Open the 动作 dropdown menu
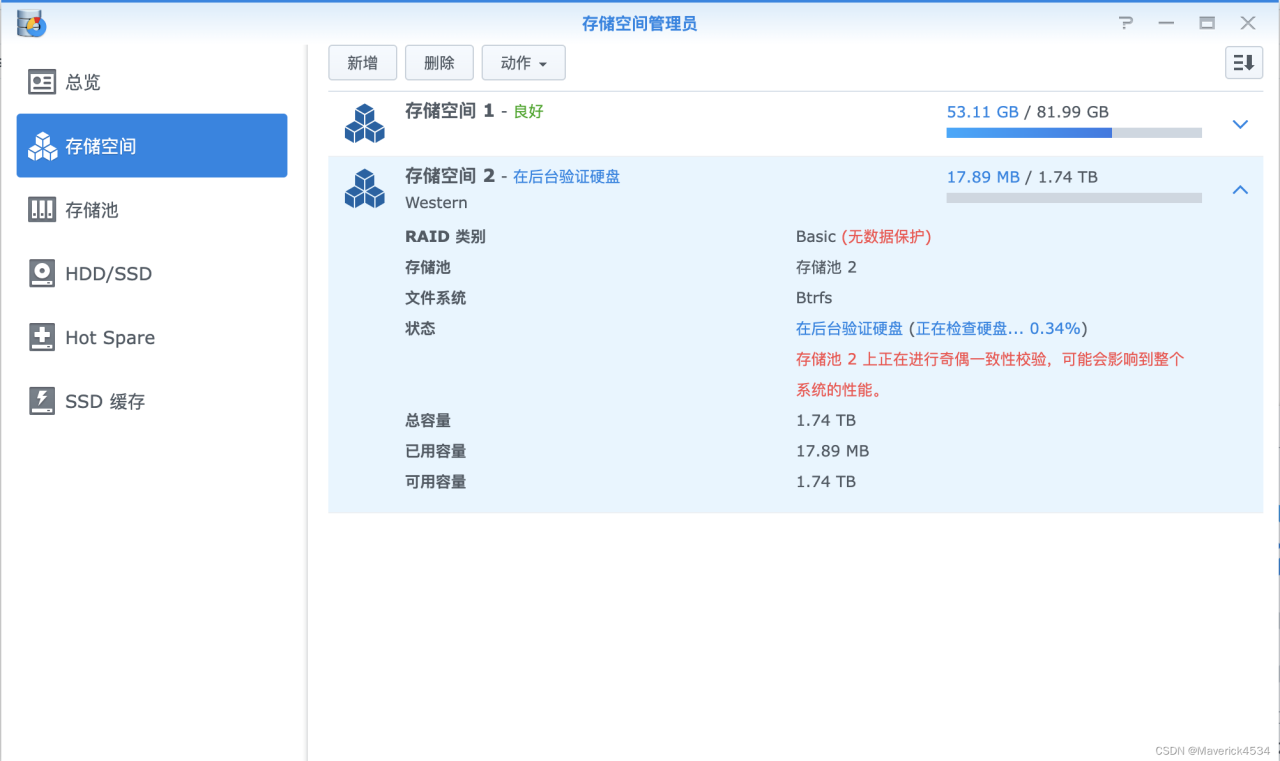The height and width of the screenshot is (761, 1280). (523, 63)
